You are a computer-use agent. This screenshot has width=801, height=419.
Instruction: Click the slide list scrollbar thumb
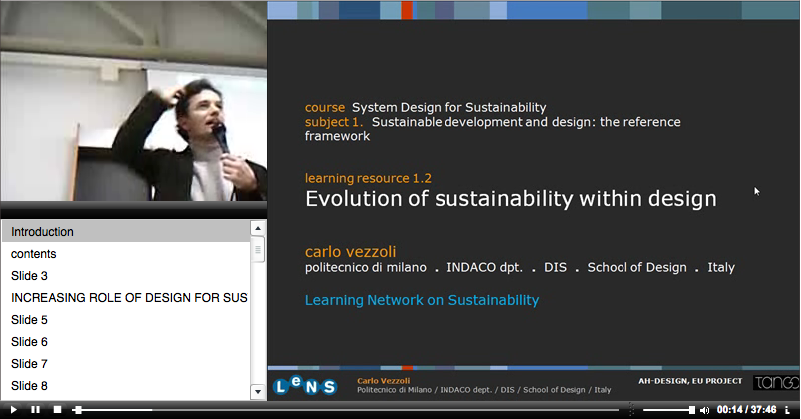[257, 249]
